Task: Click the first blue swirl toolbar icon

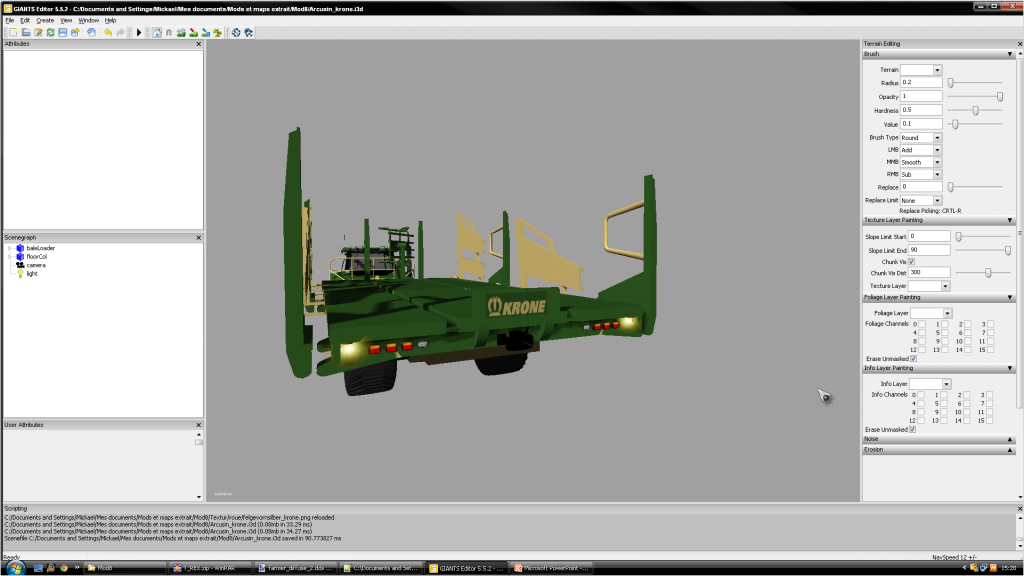Action: tap(236, 33)
